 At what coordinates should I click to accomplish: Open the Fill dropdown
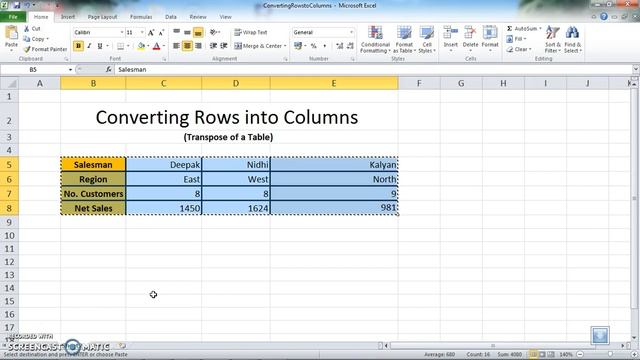pos(517,39)
